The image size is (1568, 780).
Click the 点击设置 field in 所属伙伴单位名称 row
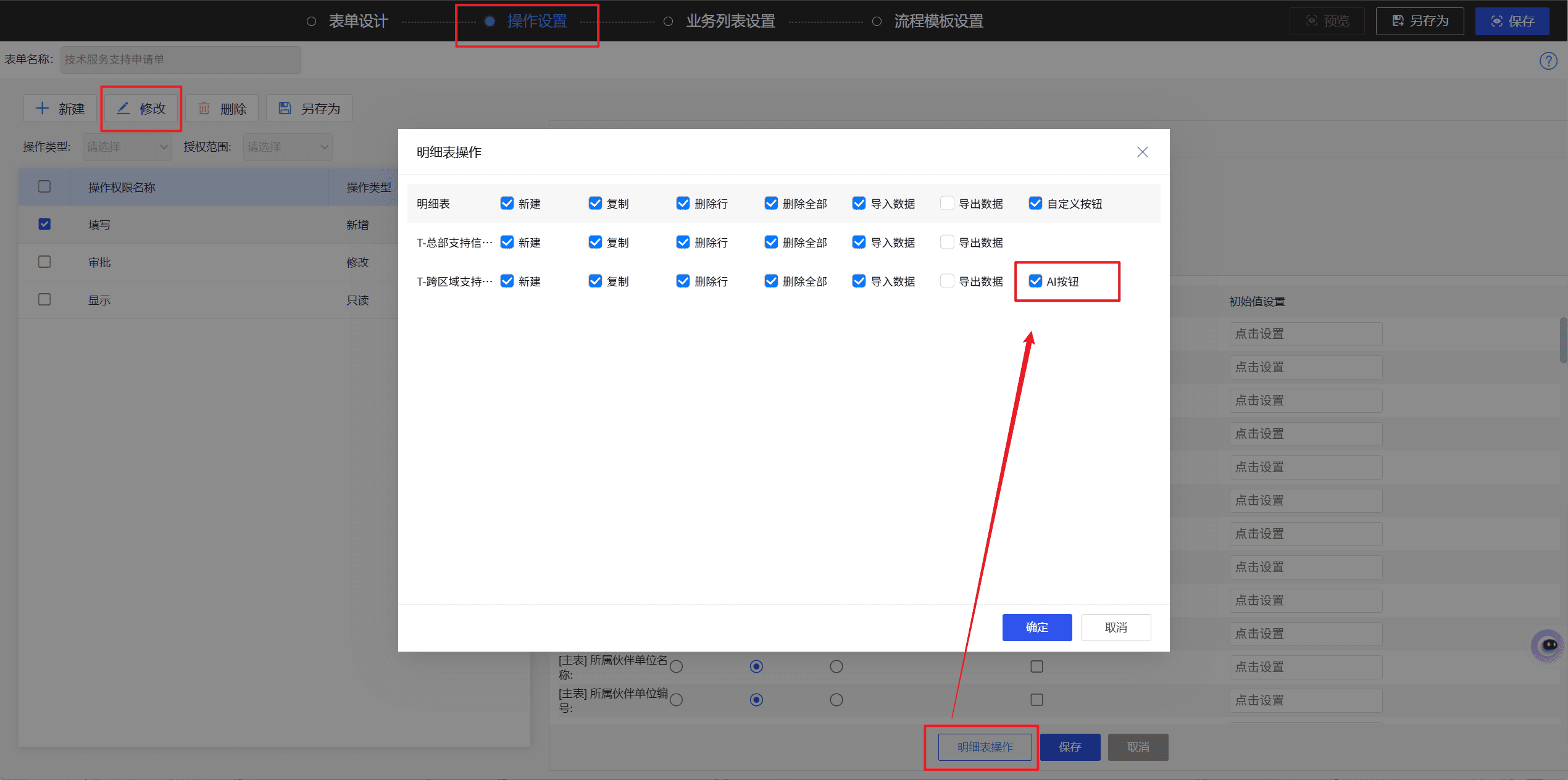(x=1306, y=667)
